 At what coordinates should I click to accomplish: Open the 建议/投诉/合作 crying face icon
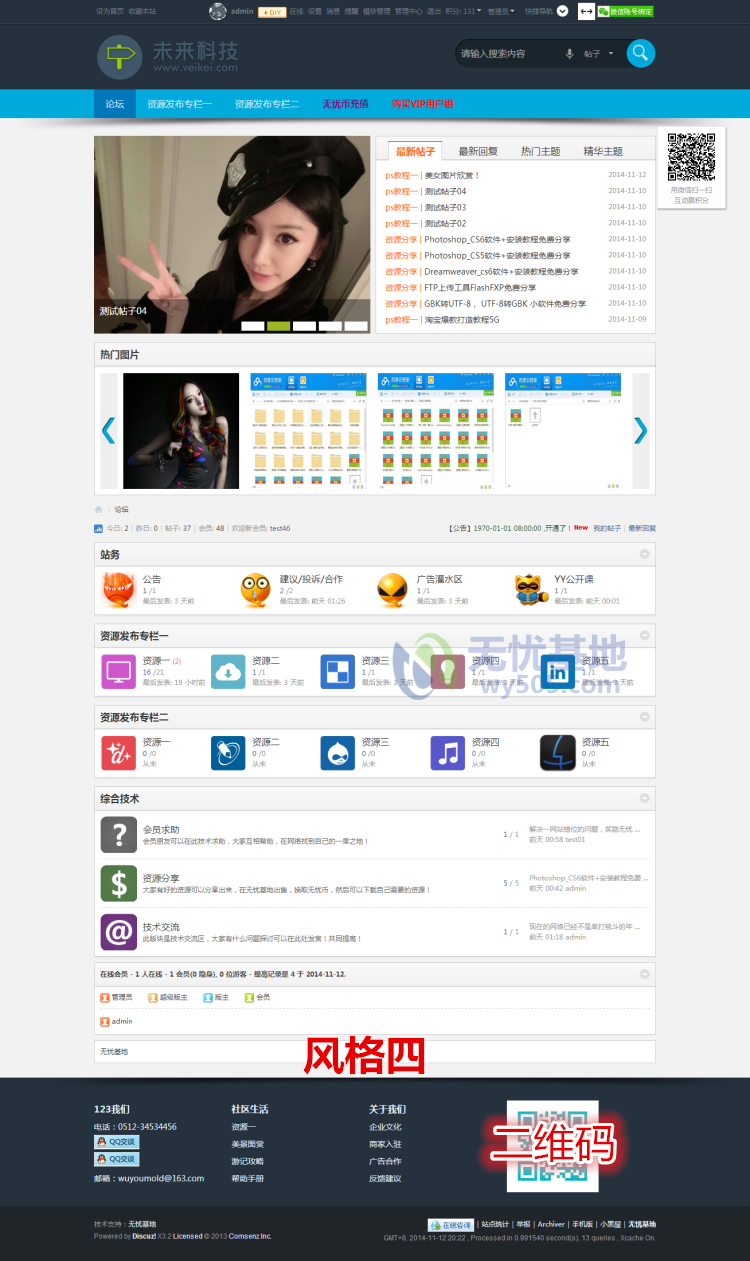tap(255, 590)
